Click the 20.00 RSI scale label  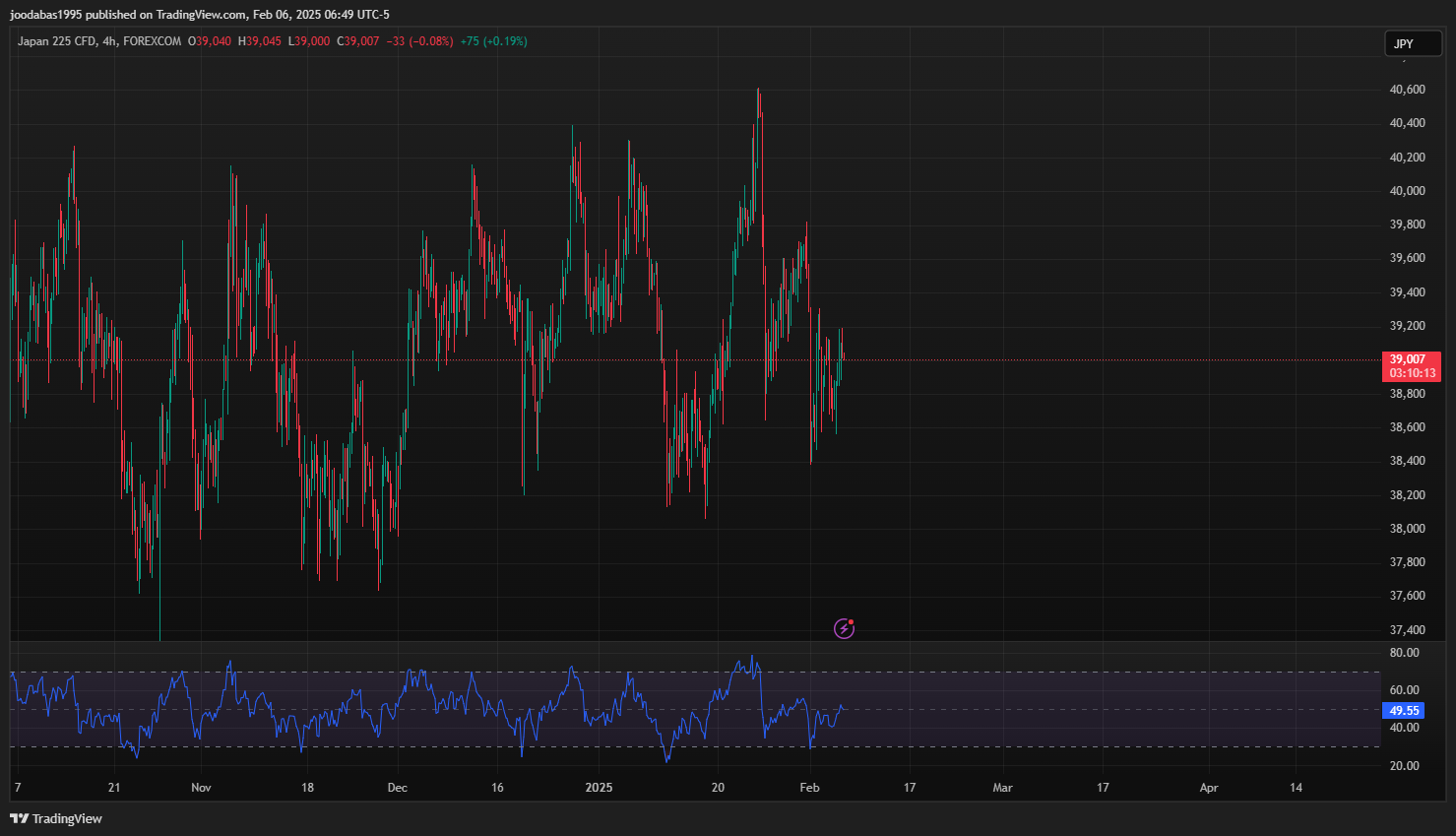[x=1404, y=765]
